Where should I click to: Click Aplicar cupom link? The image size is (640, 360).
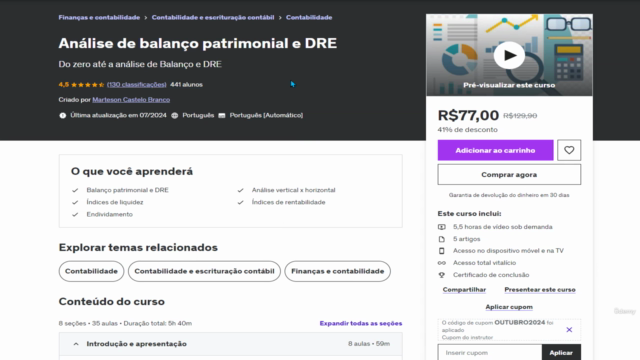pyautogui.click(x=509, y=307)
